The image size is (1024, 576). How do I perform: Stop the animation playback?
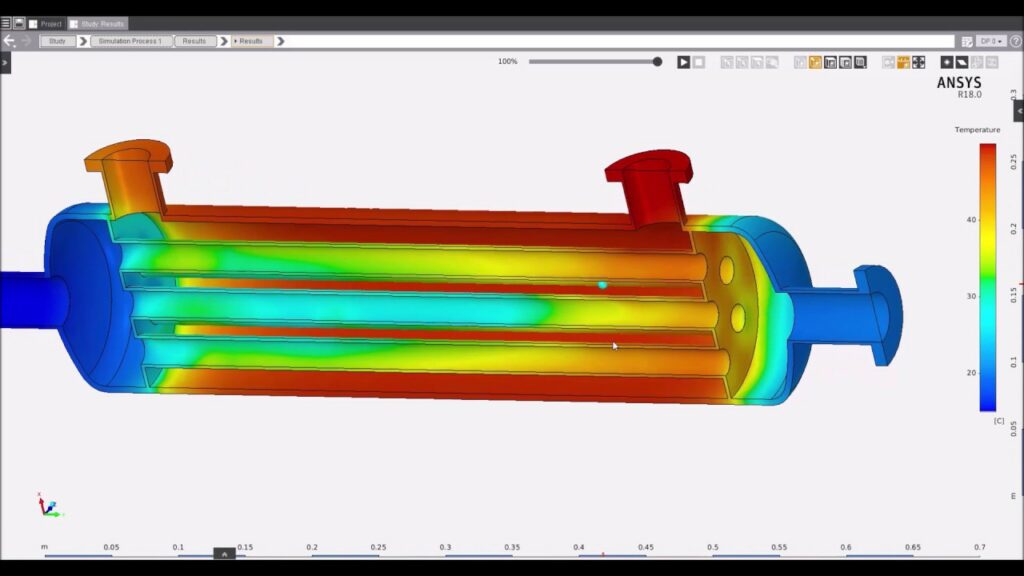point(699,62)
